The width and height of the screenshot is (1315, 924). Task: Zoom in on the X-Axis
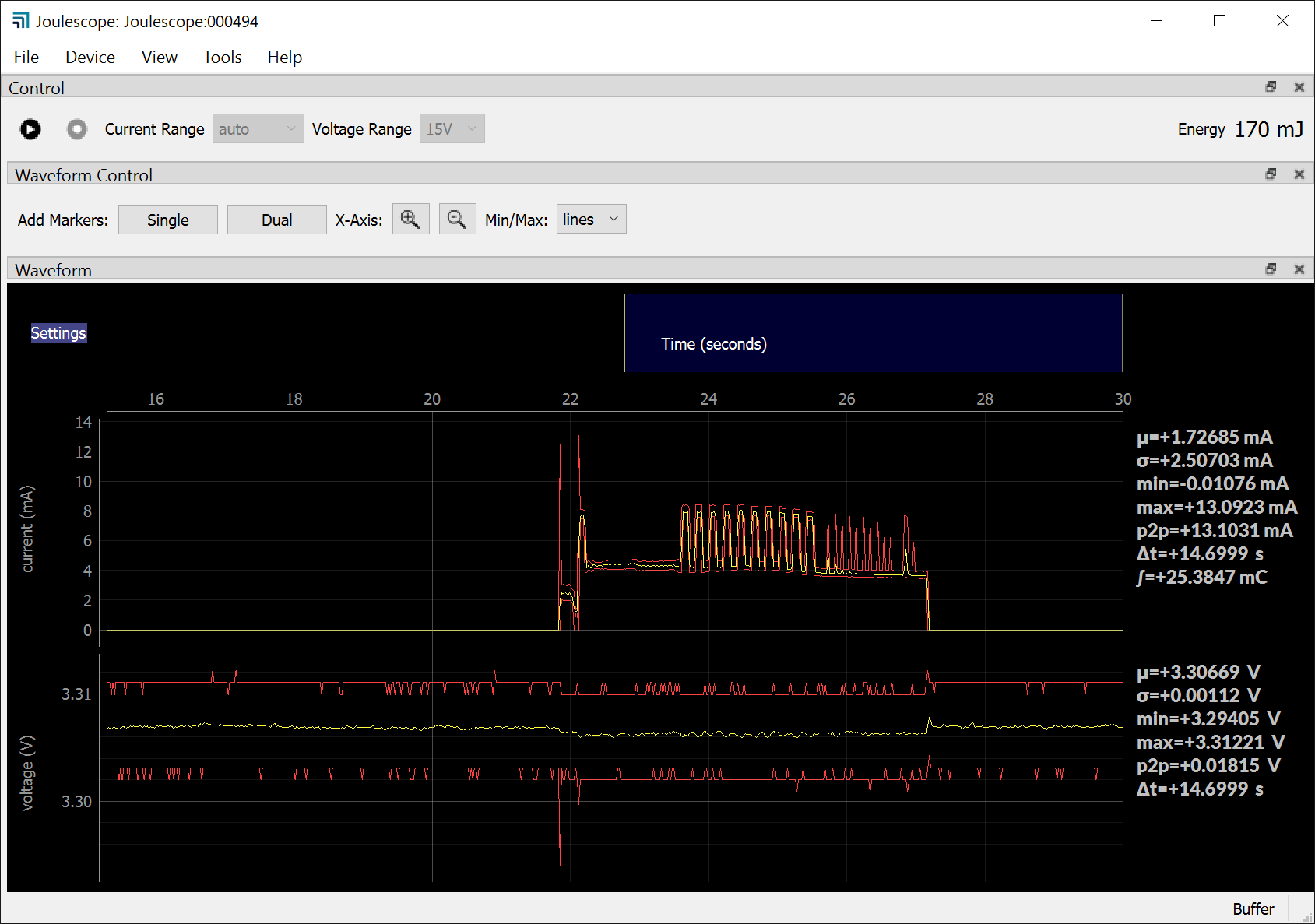pyautogui.click(x=410, y=219)
